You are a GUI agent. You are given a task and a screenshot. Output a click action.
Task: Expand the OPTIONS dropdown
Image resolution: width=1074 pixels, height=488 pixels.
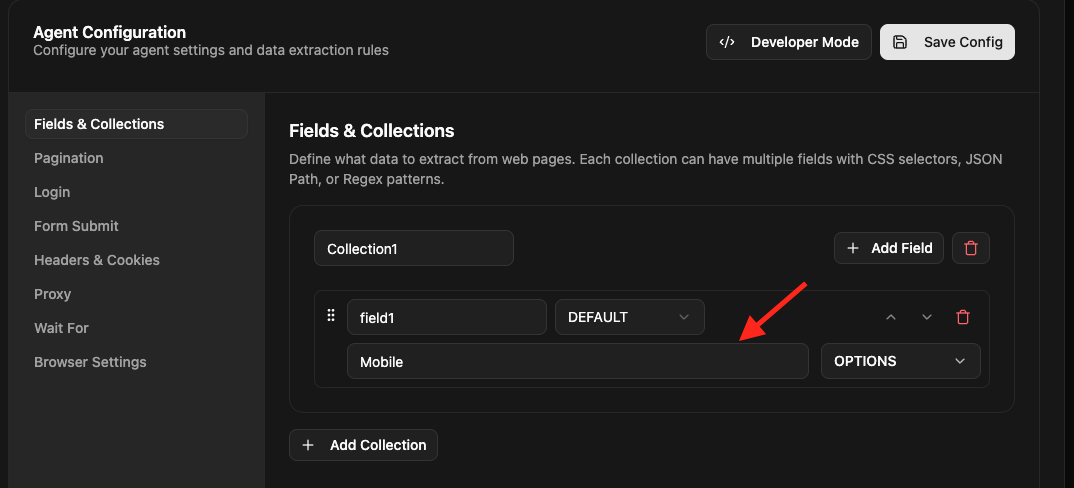point(900,361)
